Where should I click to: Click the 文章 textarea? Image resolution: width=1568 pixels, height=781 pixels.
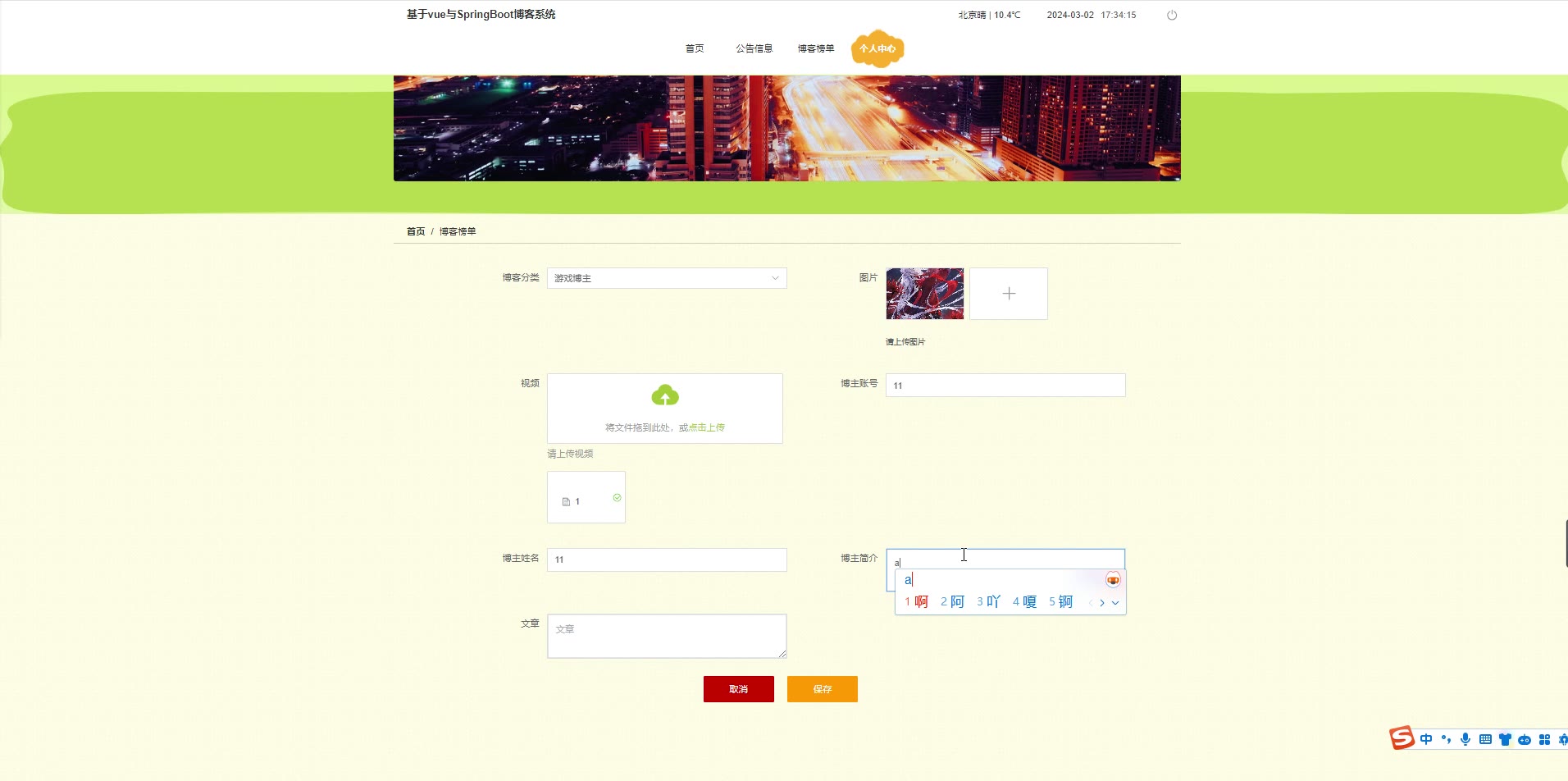667,636
